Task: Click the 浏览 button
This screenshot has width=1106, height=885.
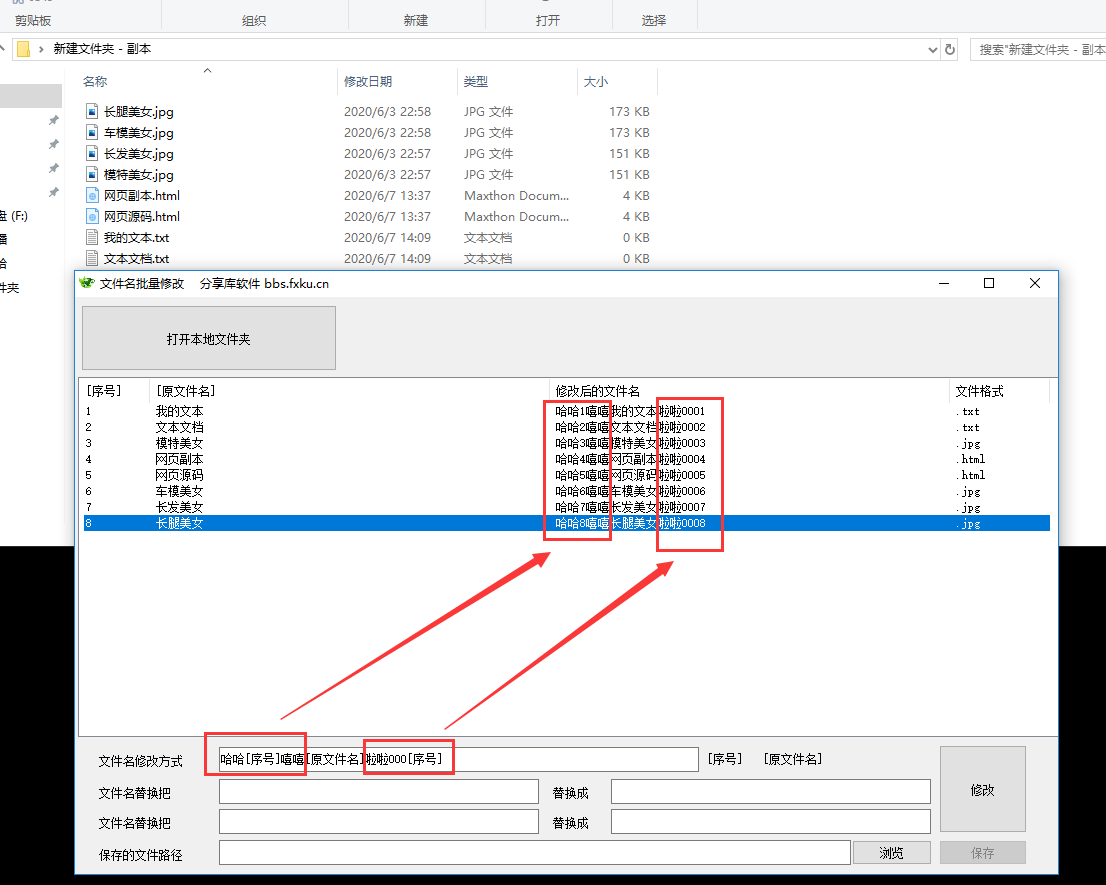Action: click(891, 853)
